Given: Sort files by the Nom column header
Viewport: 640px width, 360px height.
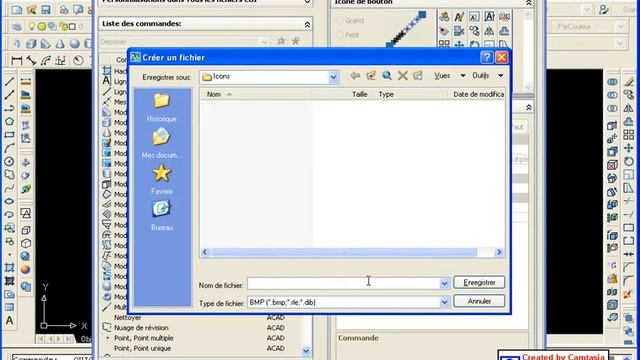Looking at the screenshot, I should pos(255,94).
